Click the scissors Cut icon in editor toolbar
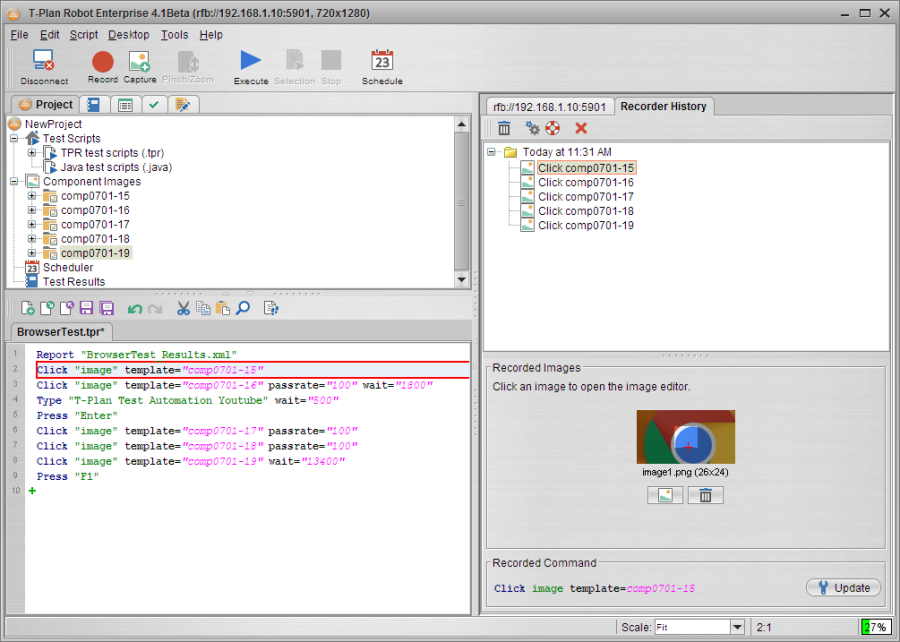Viewport: 900px width, 642px height. click(183, 309)
